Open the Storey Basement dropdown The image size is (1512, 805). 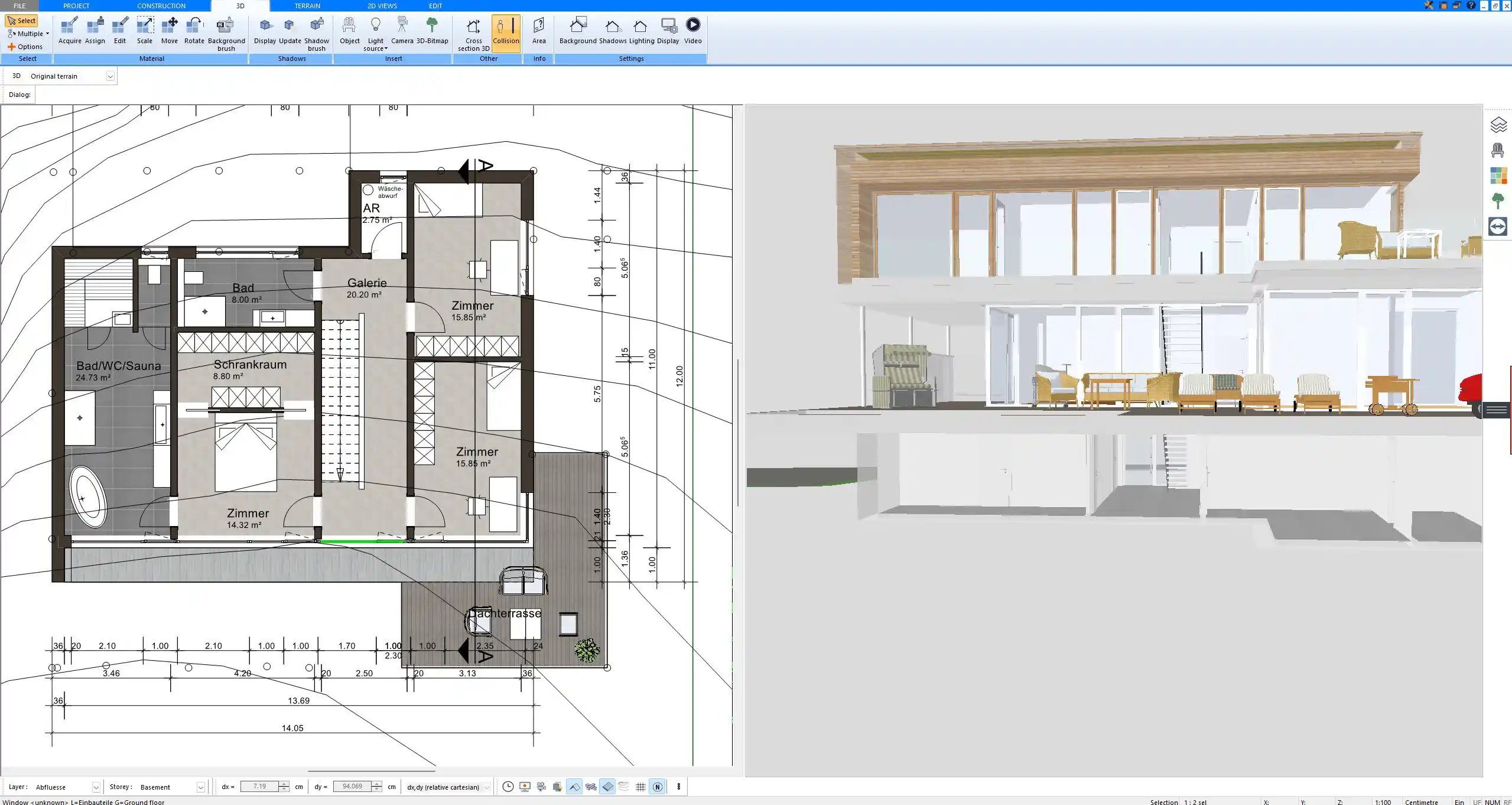pos(200,787)
